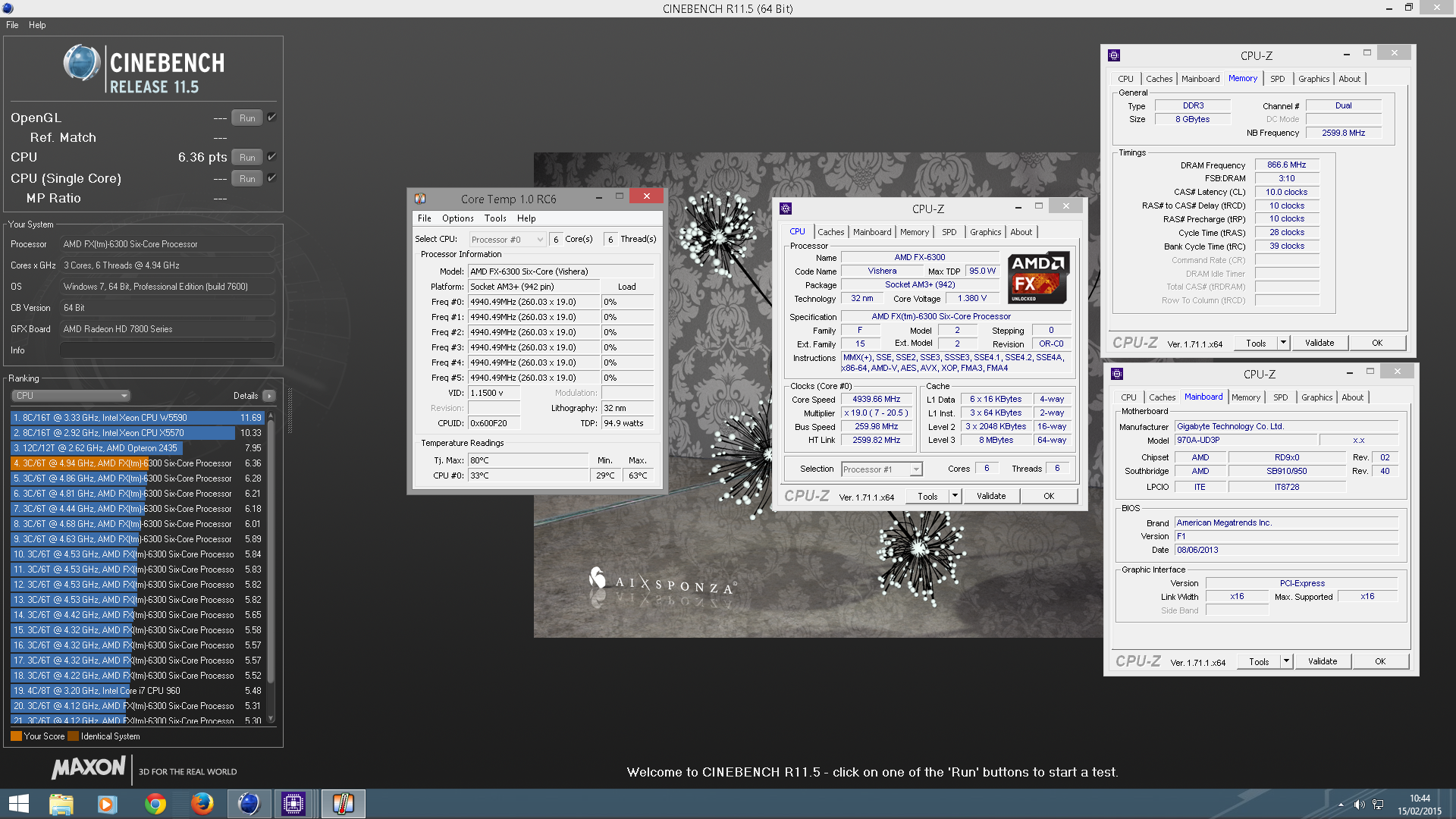Switch to Mainboard tab in middle CPU-Z
1456x819 pixels.
872,232
